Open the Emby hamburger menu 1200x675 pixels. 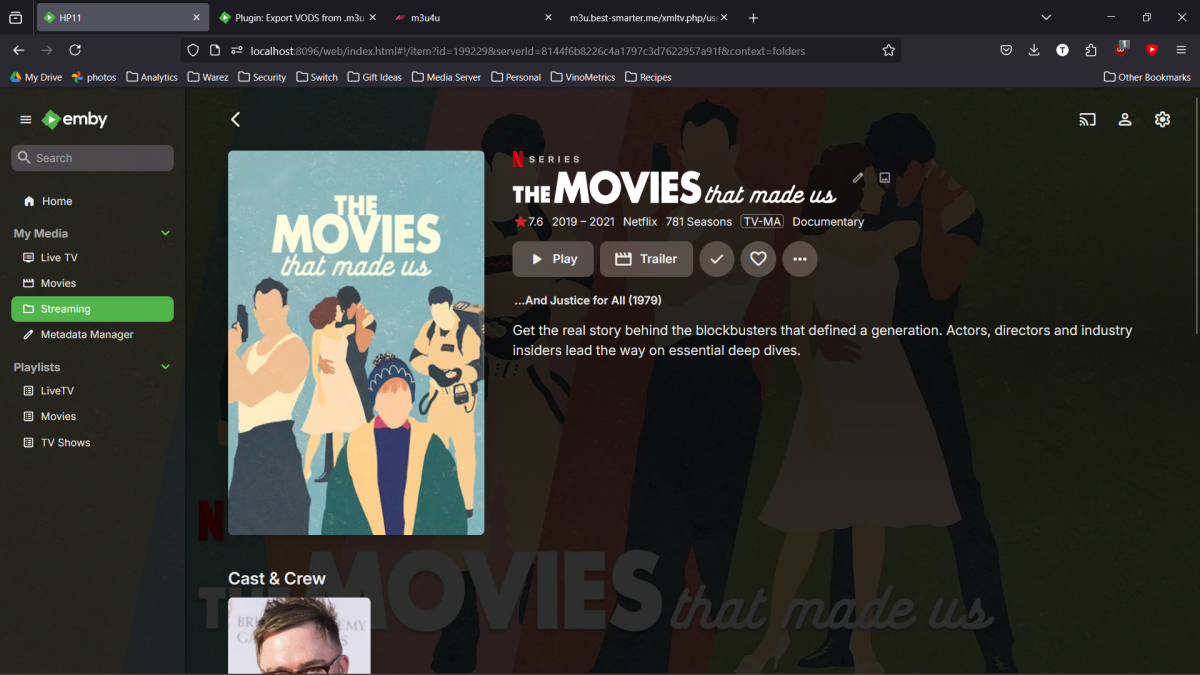pyautogui.click(x=26, y=120)
